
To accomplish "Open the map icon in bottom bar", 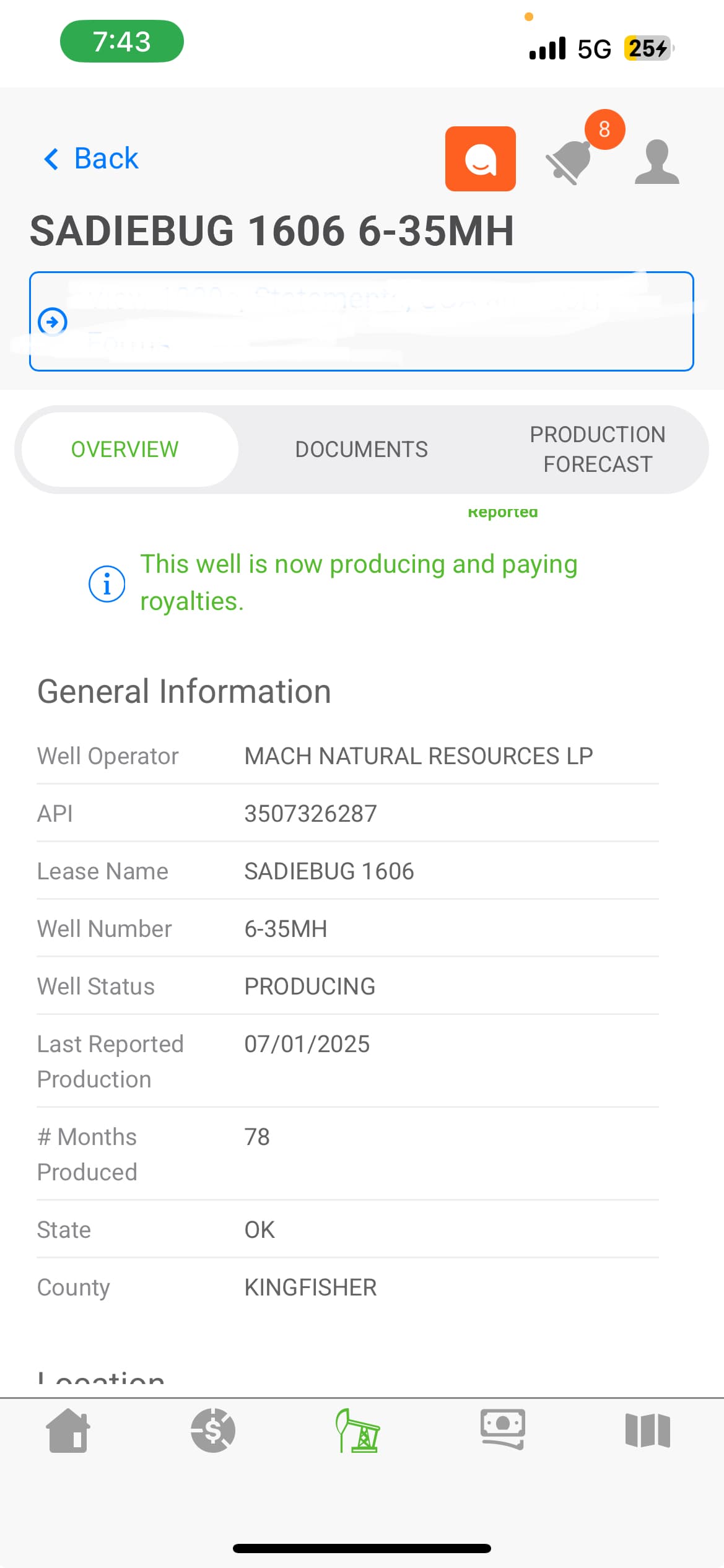I will (x=648, y=1431).
